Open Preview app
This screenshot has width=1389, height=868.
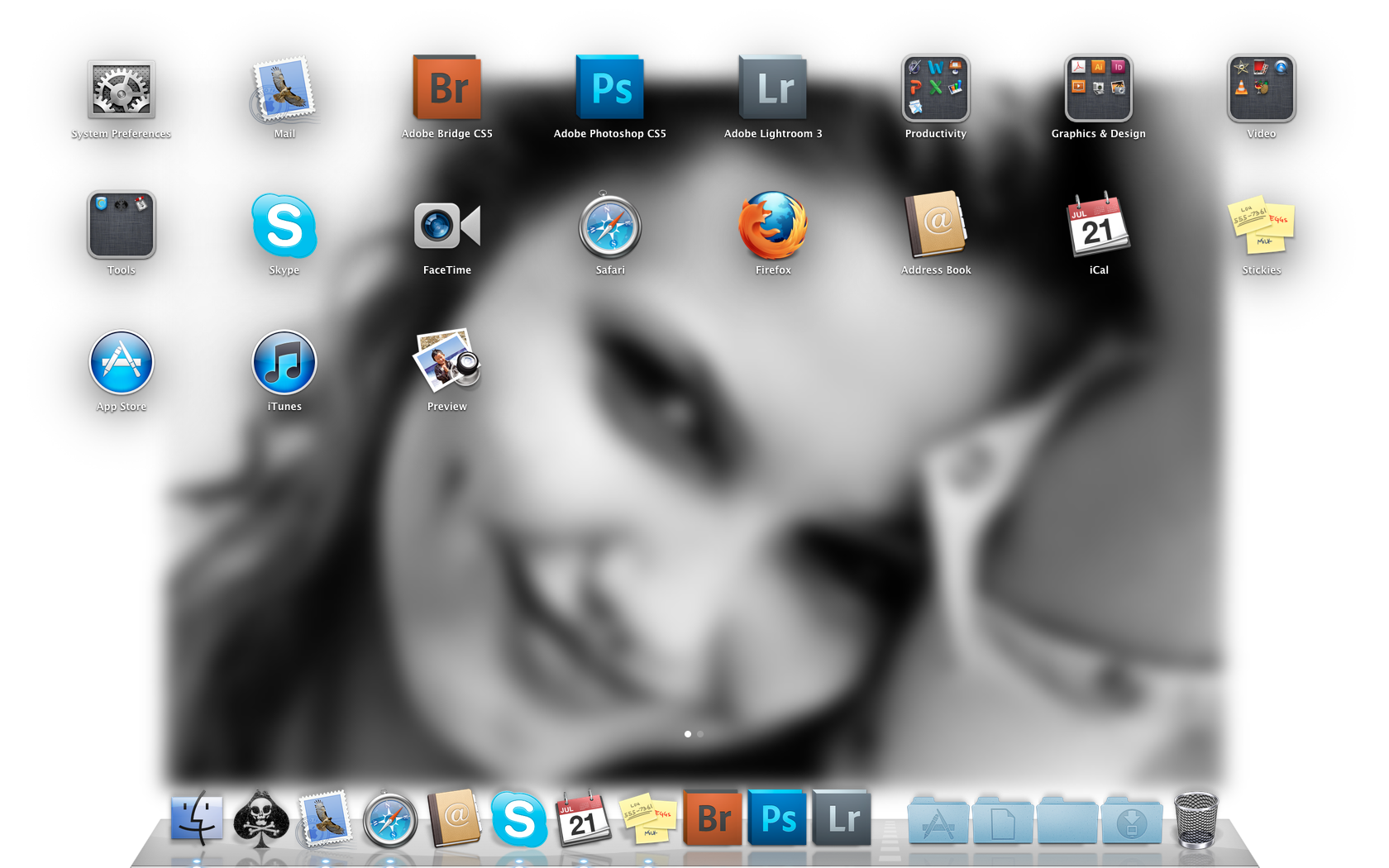[446, 360]
